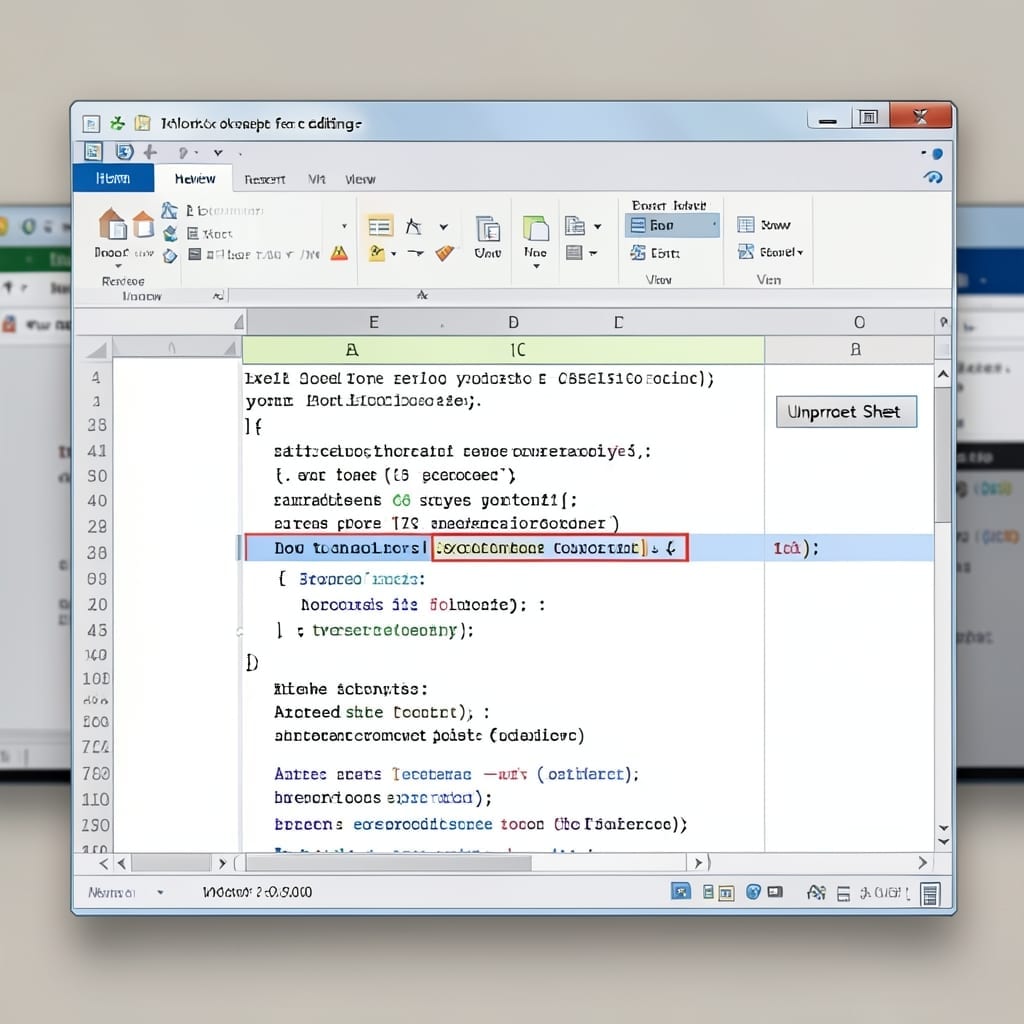This screenshot has width=1024, height=1024.
Task: Expand the 'Stonel' dropdown in ribbon
Action: click(800, 252)
